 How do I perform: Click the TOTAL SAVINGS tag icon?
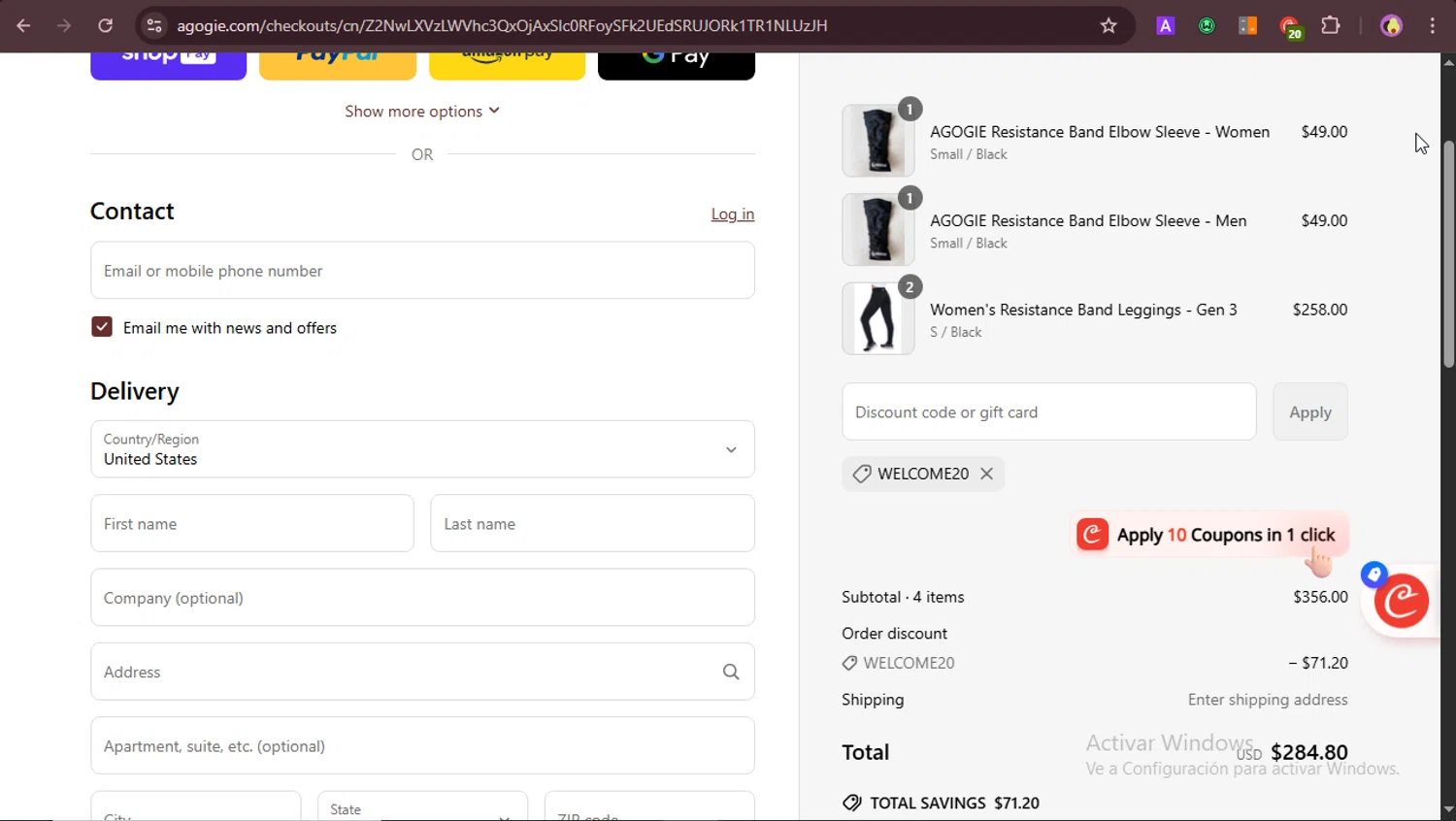pyautogui.click(x=852, y=803)
